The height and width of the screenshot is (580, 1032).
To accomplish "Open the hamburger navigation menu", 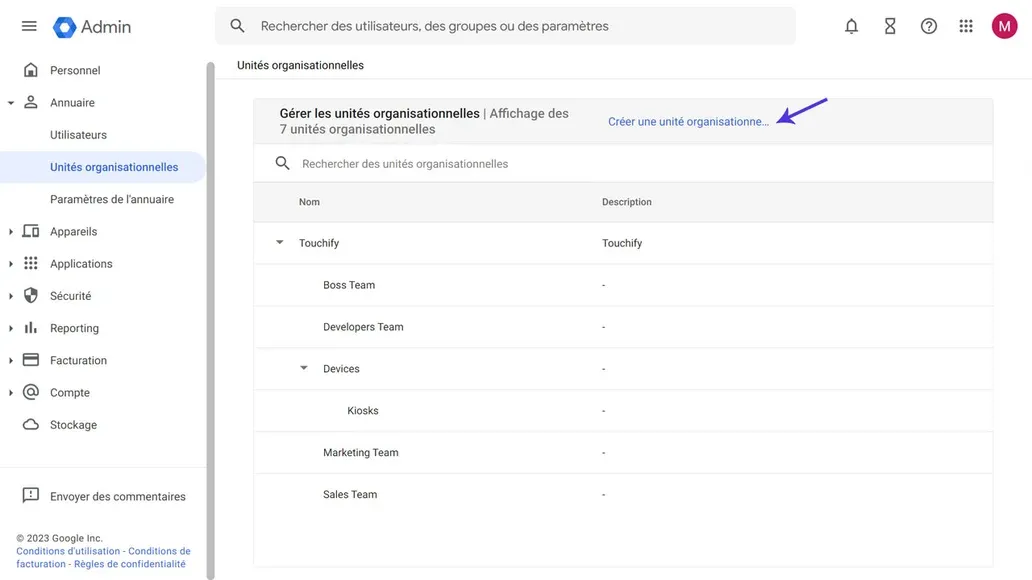I will tap(28, 26).
